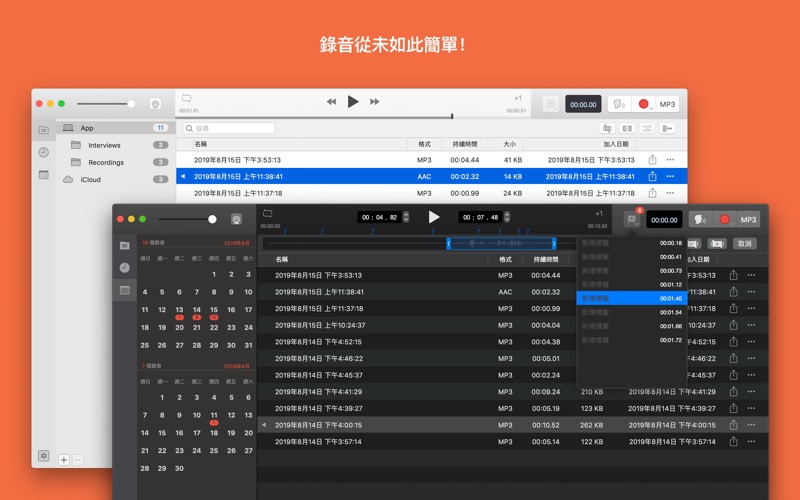The height and width of the screenshot is (500, 800).
Task: Open the MP3 format selector in the light window
Action: point(667,104)
